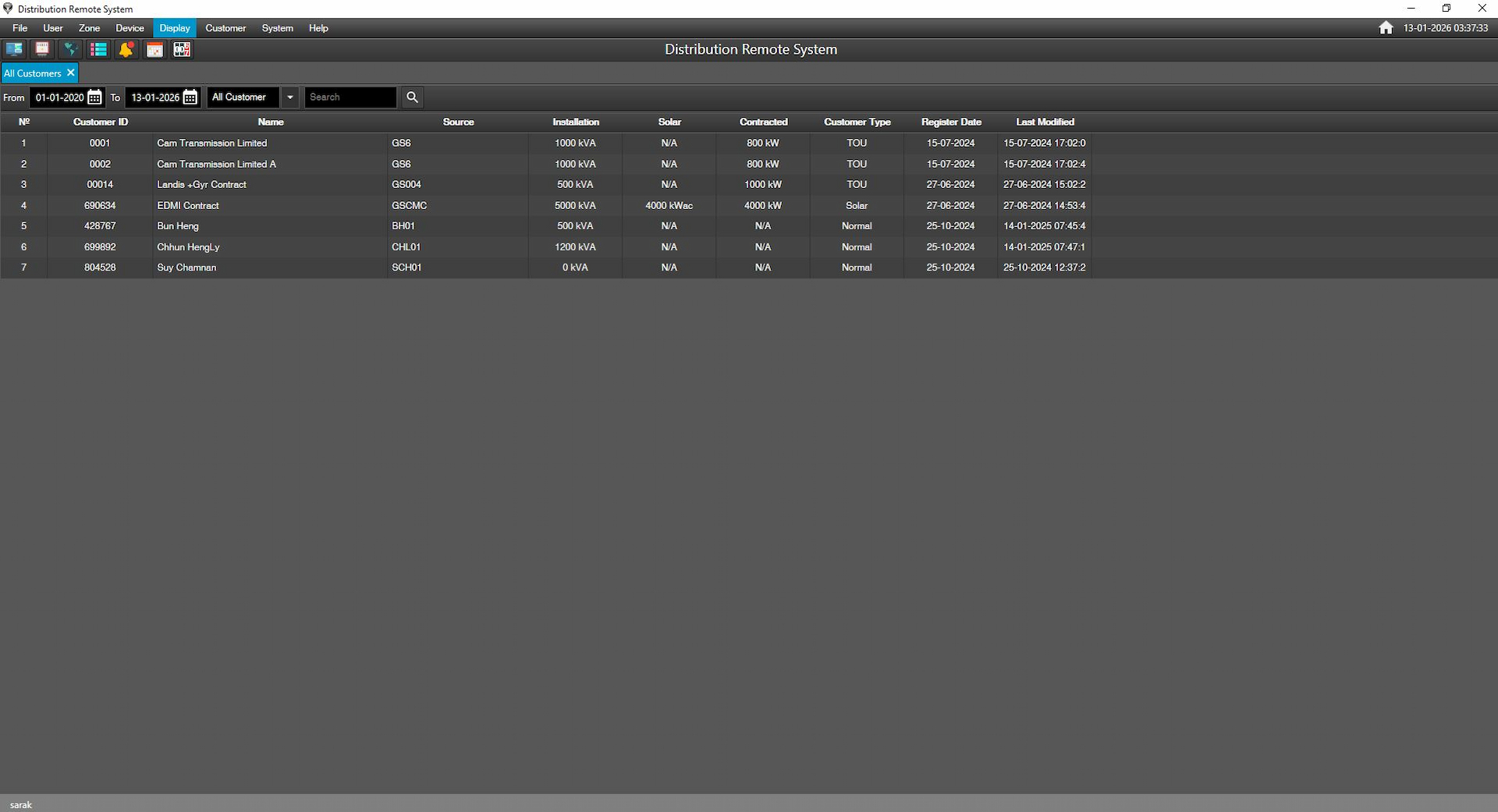1498x812 pixels.
Task: Select the meter device toolbar icon
Action: click(x=41, y=49)
